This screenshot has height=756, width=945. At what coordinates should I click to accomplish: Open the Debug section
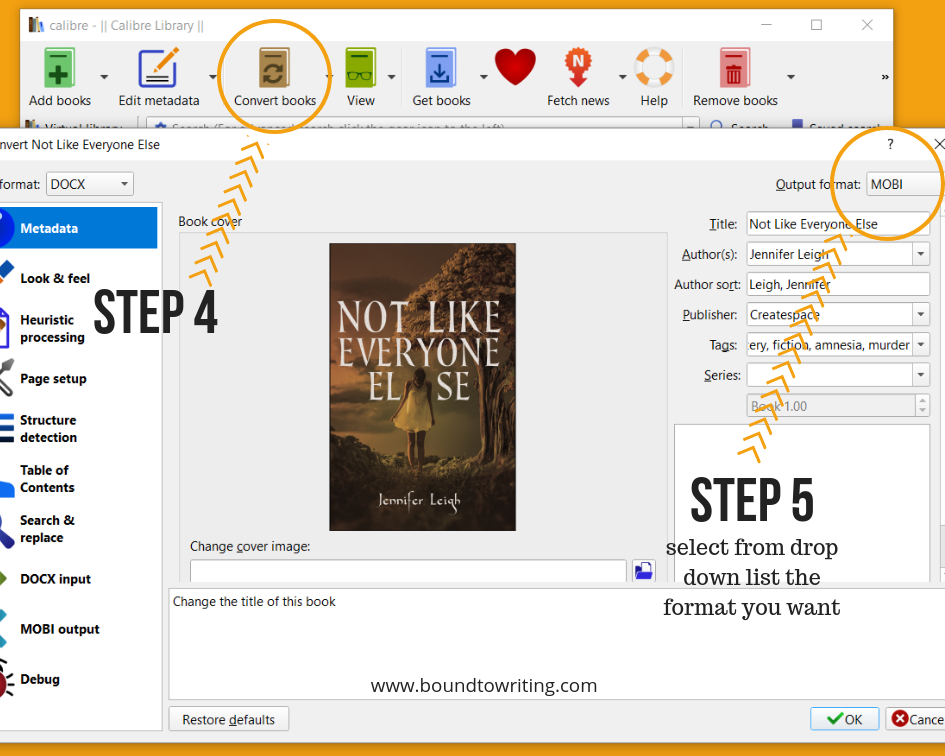[78, 679]
